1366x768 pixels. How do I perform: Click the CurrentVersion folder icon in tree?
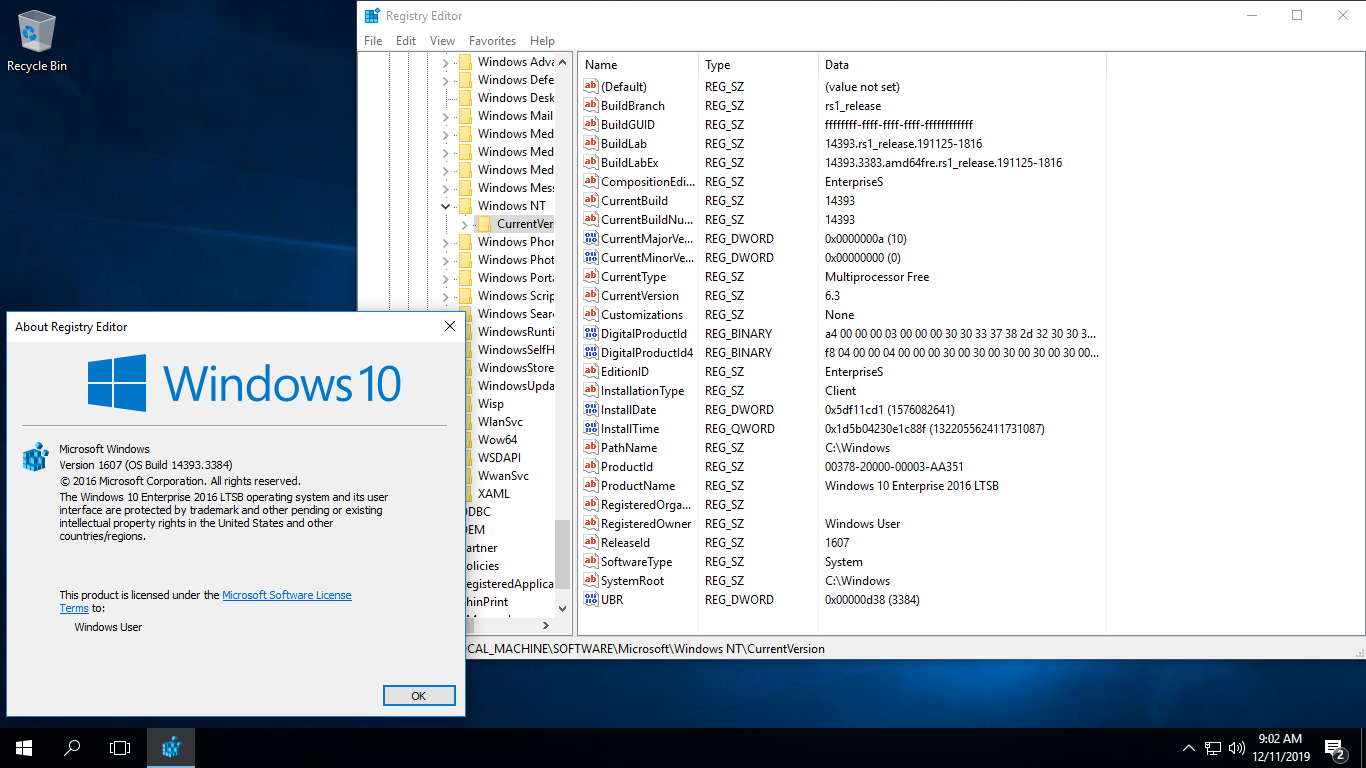click(x=484, y=224)
